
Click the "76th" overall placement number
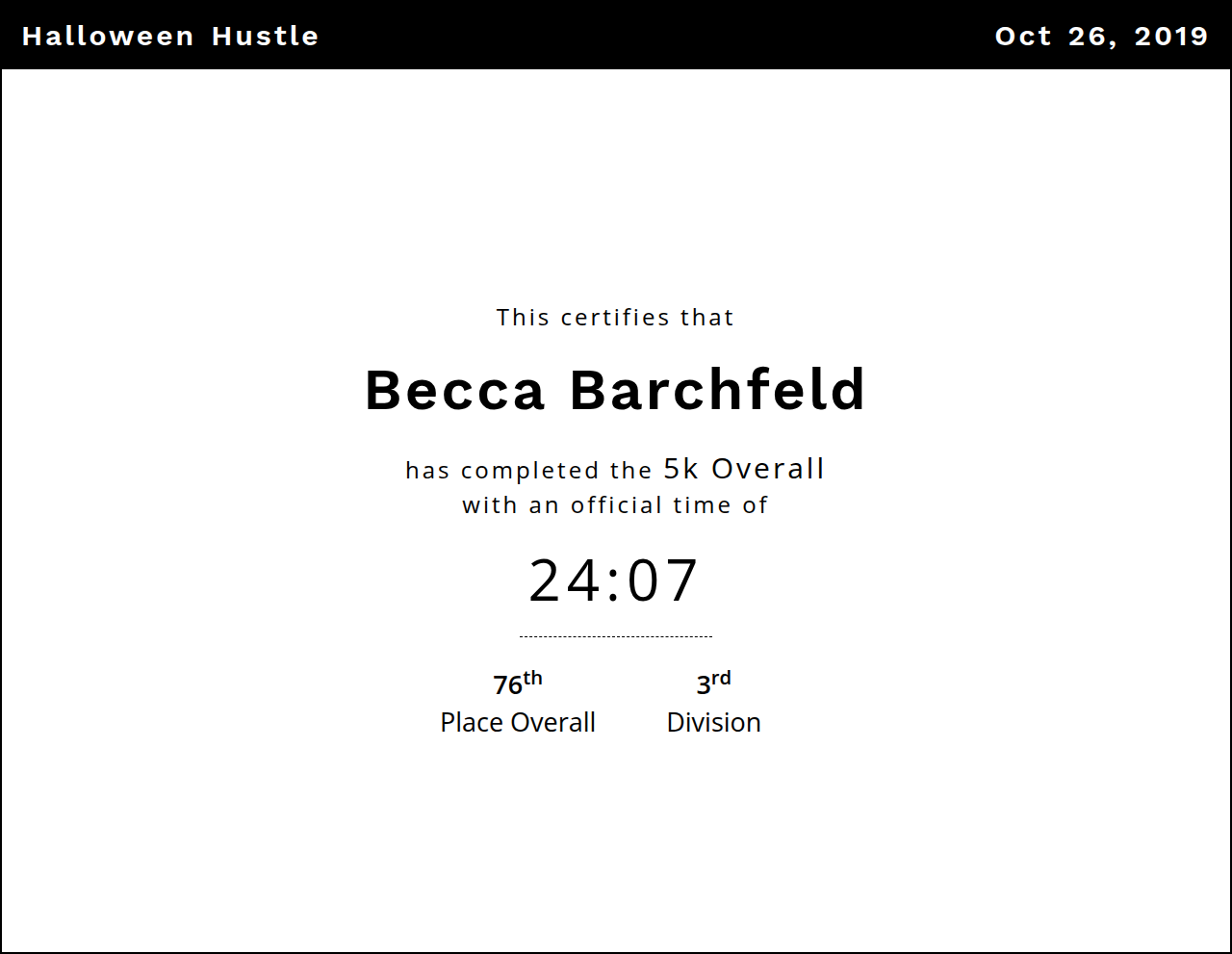(517, 683)
